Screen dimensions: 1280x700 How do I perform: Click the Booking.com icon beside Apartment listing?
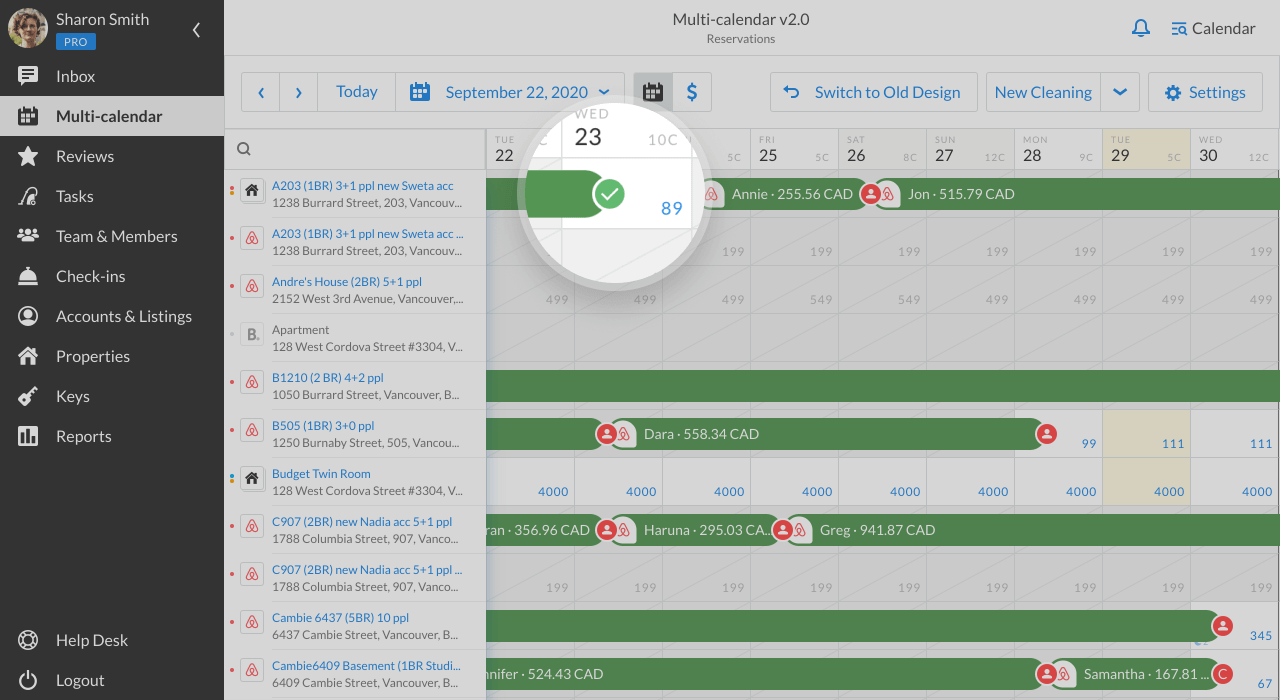(252, 335)
